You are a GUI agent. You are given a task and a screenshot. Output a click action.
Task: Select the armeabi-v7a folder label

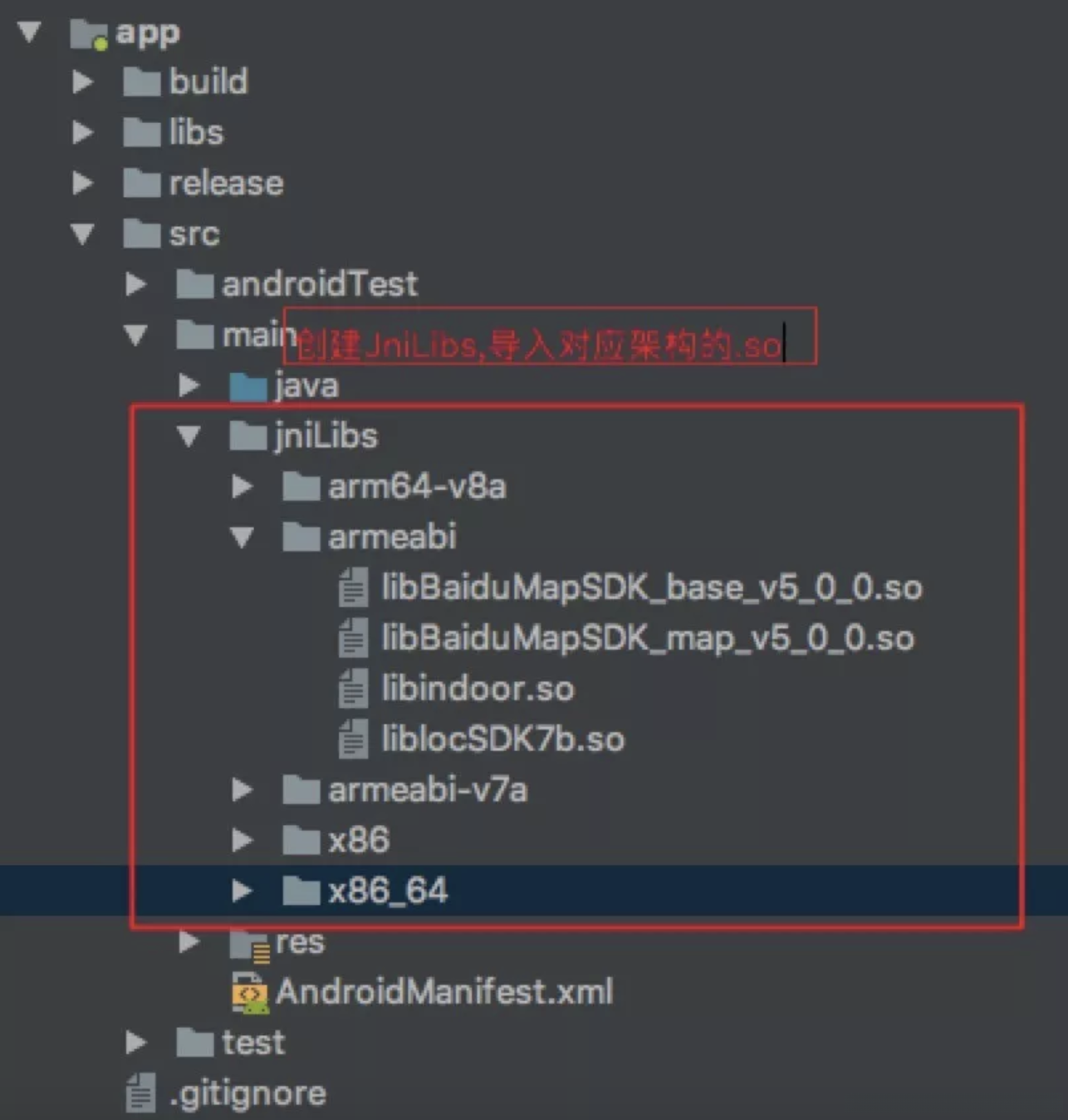pos(427,790)
